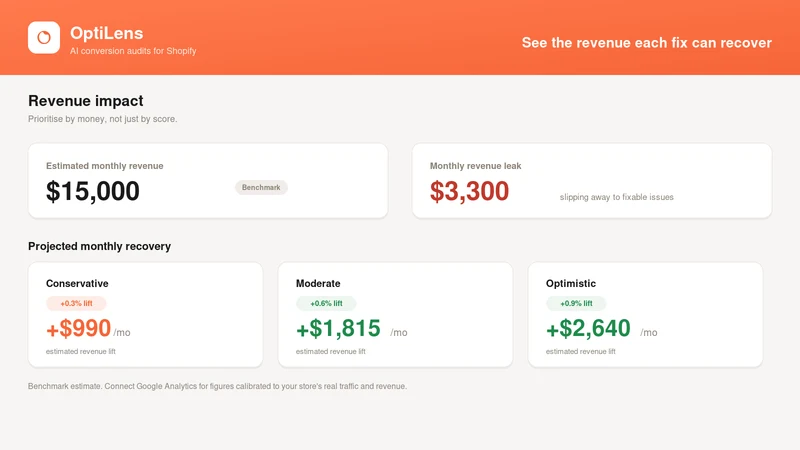Click the Projected monthly recovery heading

click(99, 246)
